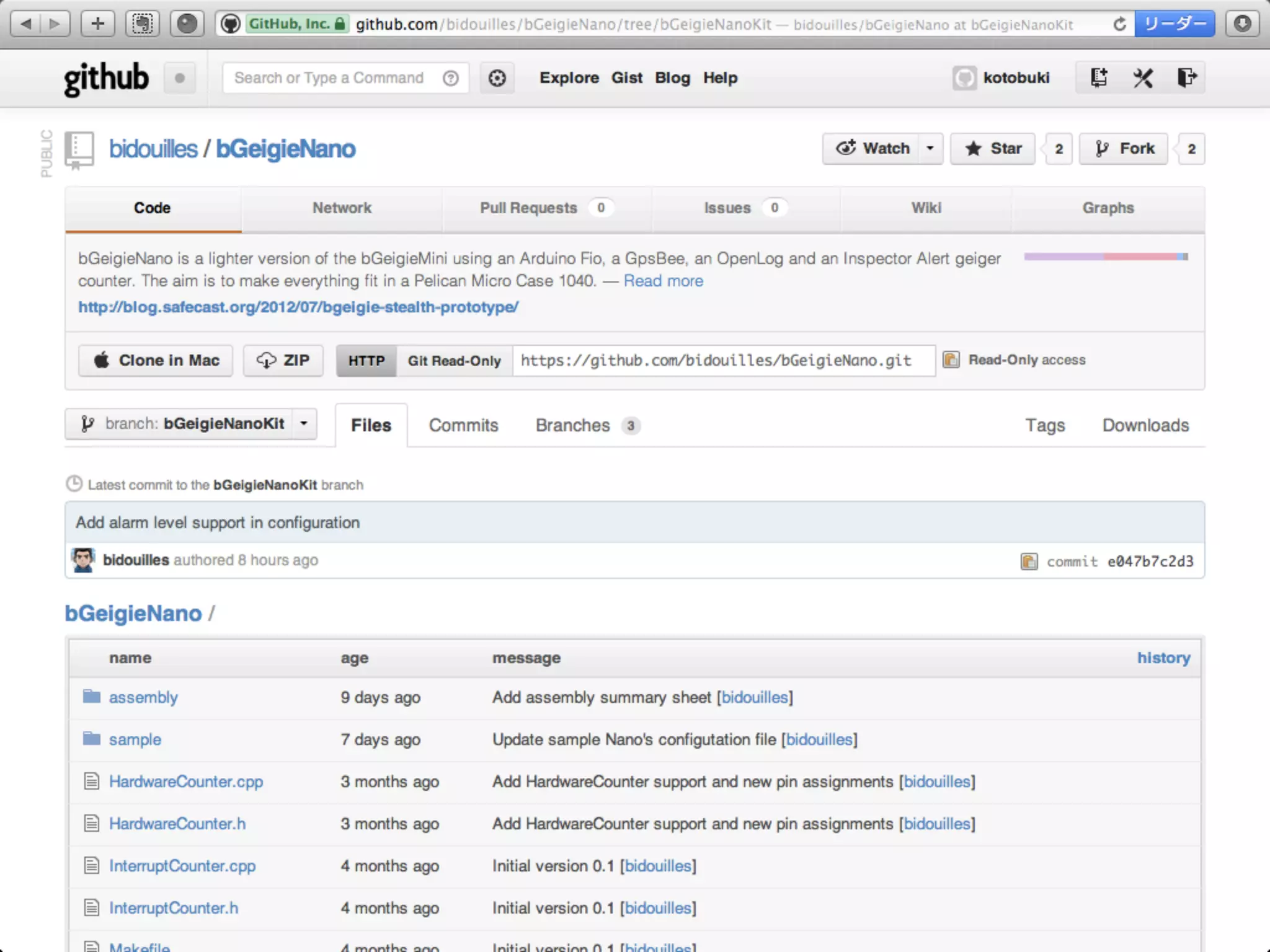The height and width of the screenshot is (952, 1270).
Task: Expand the assembly folder
Action: tap(143, 697)
